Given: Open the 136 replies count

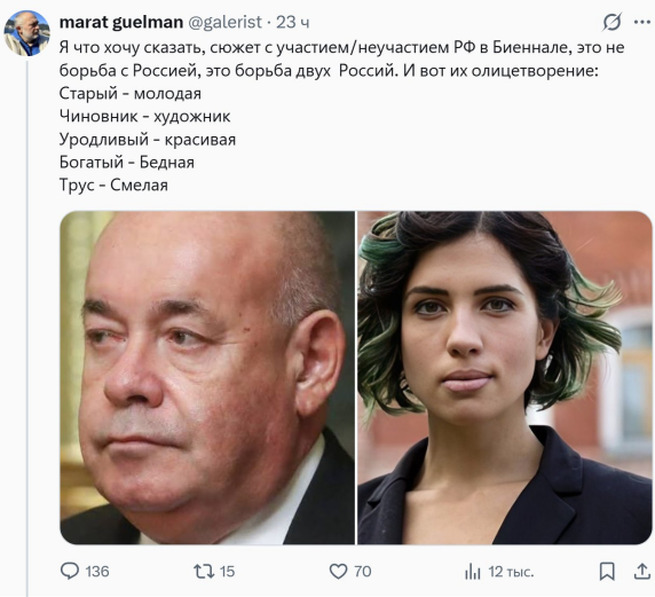Looking at the screenshot, I should (x=97, y=572).
